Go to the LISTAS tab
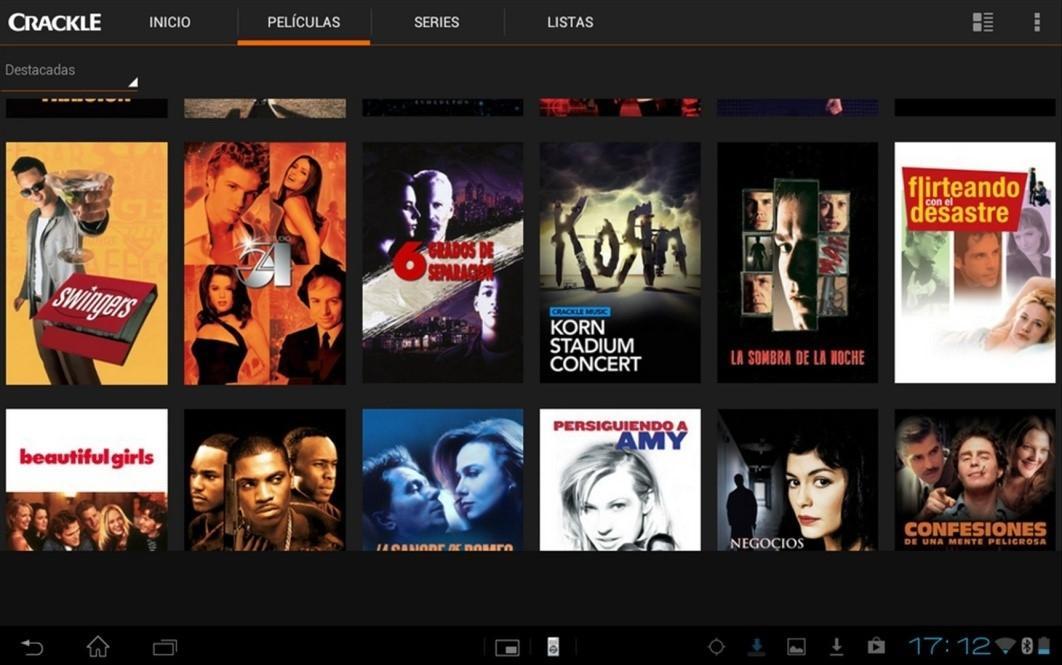 click(570, 22)
